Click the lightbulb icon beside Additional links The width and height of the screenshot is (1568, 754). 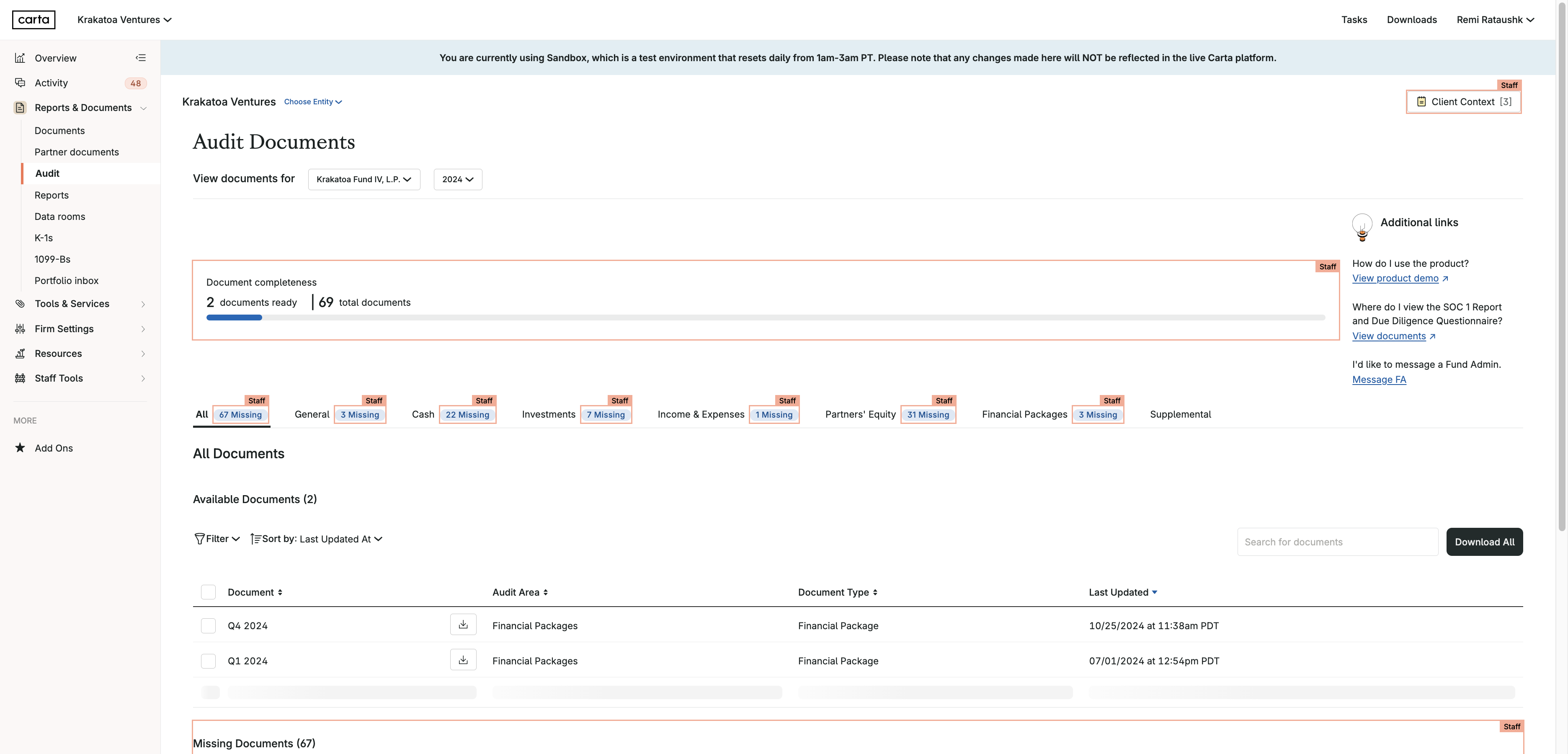point(1362,227)
